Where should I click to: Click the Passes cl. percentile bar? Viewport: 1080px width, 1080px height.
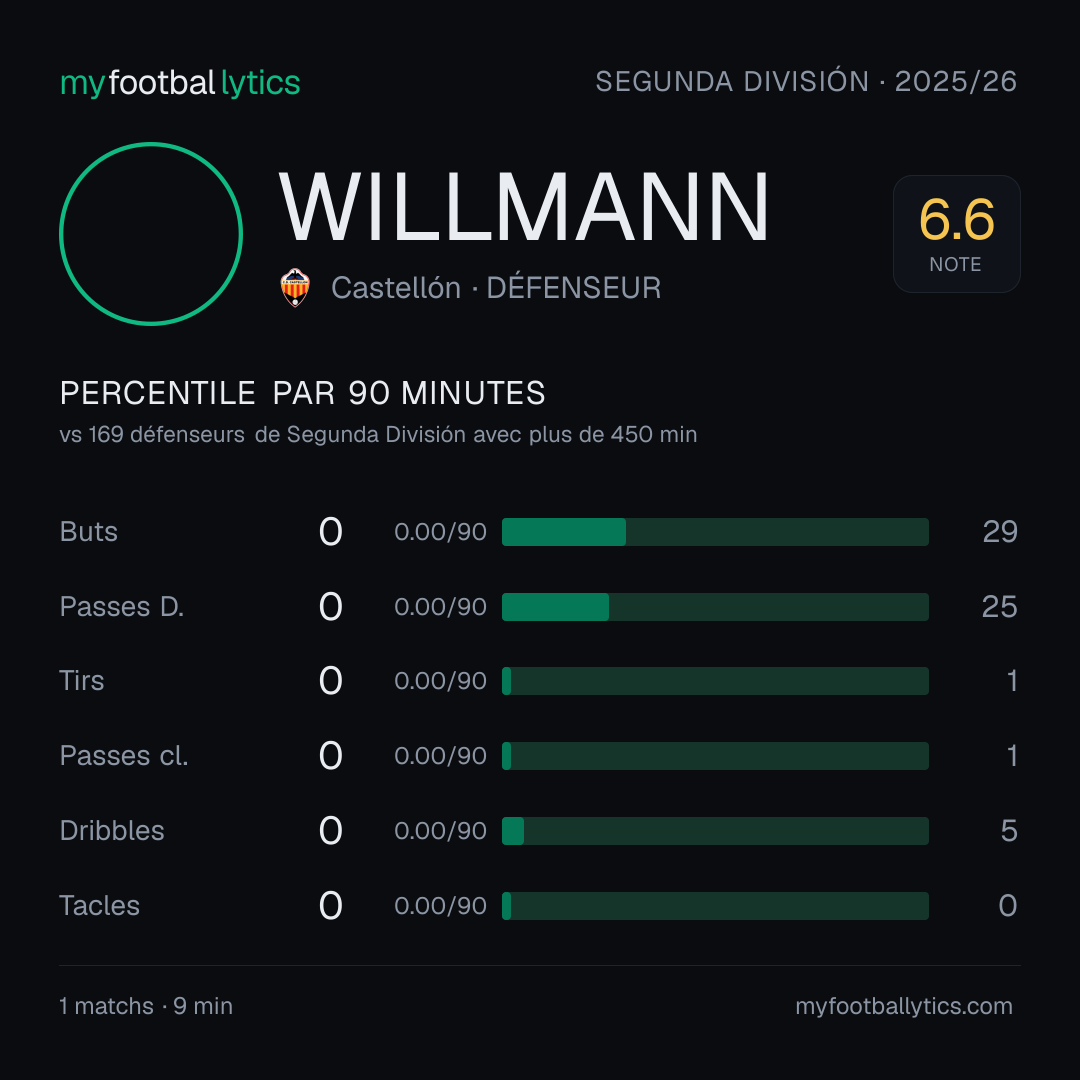click(715, 756)
